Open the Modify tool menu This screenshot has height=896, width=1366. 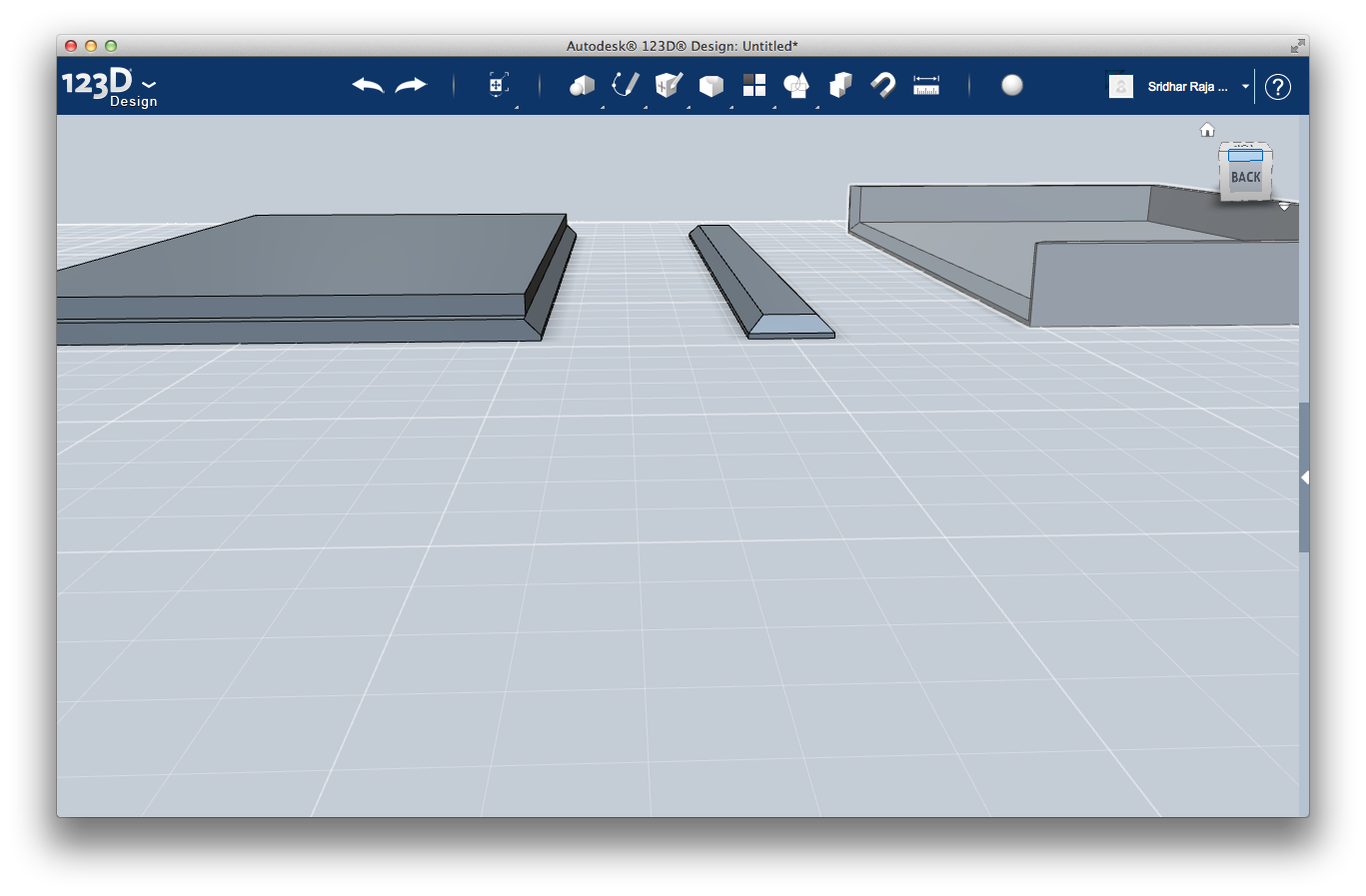[x=711, y=86]
